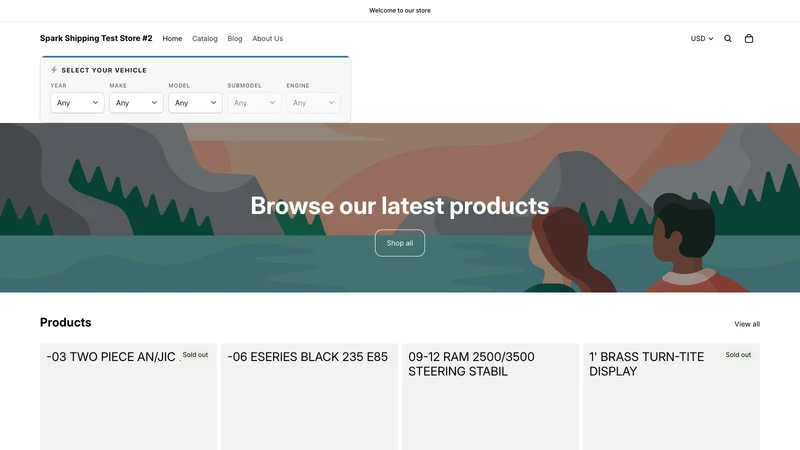Expand the Engine dropdown
Viewport: 800px width, 450px height.
313,103
